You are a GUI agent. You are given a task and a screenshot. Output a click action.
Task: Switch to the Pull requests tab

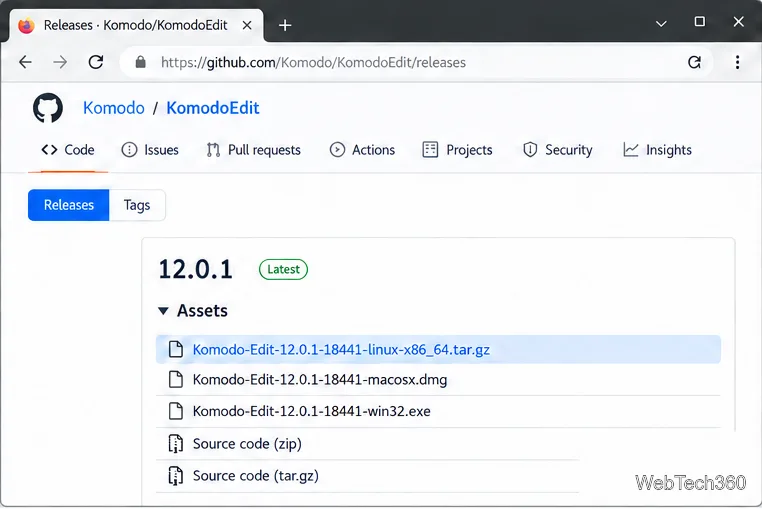click(x=253, y=150)
